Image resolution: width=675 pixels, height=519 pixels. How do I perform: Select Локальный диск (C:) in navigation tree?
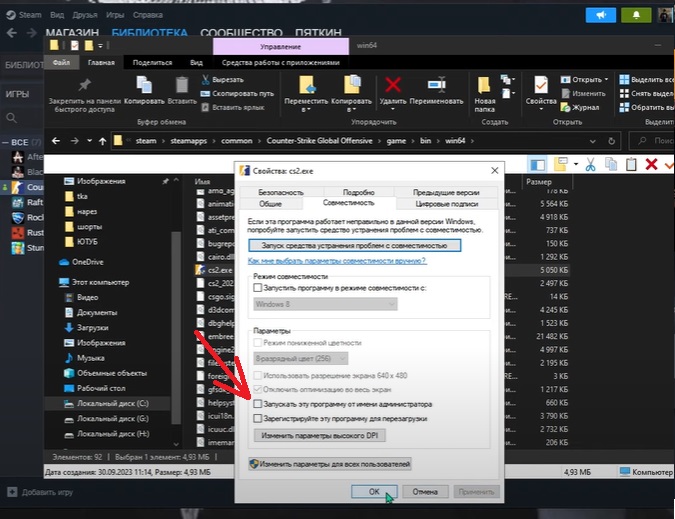pyautogui.click(x=108, y=403)
